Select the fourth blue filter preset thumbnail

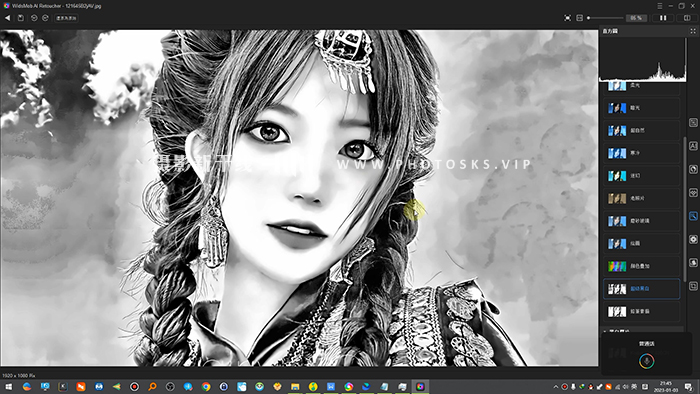617,153
